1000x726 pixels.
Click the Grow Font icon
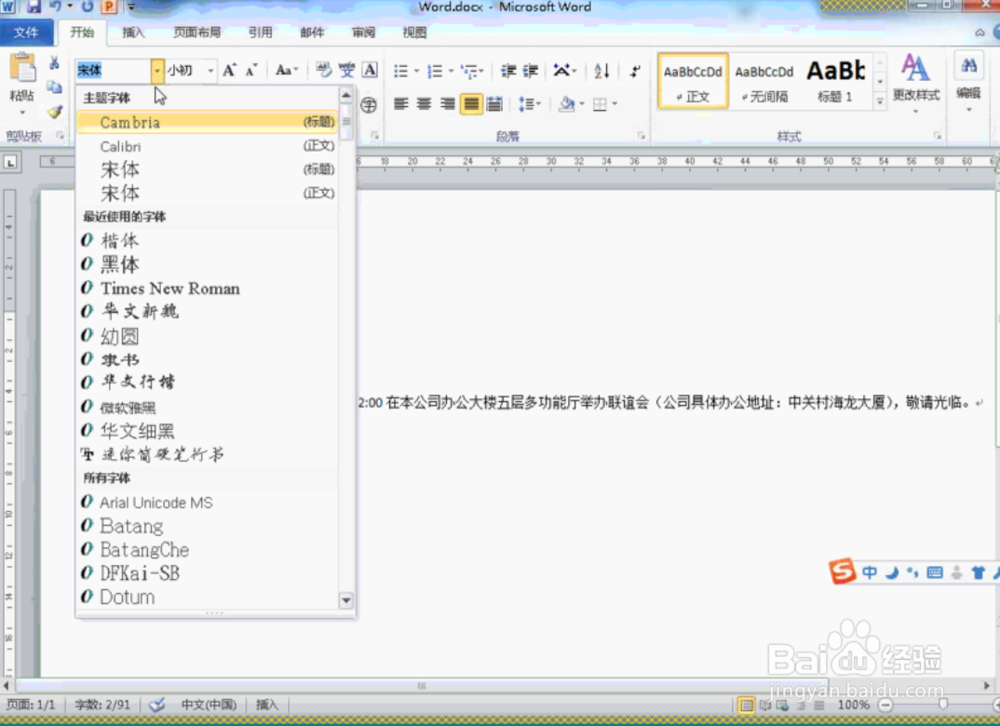pos(227,70)
